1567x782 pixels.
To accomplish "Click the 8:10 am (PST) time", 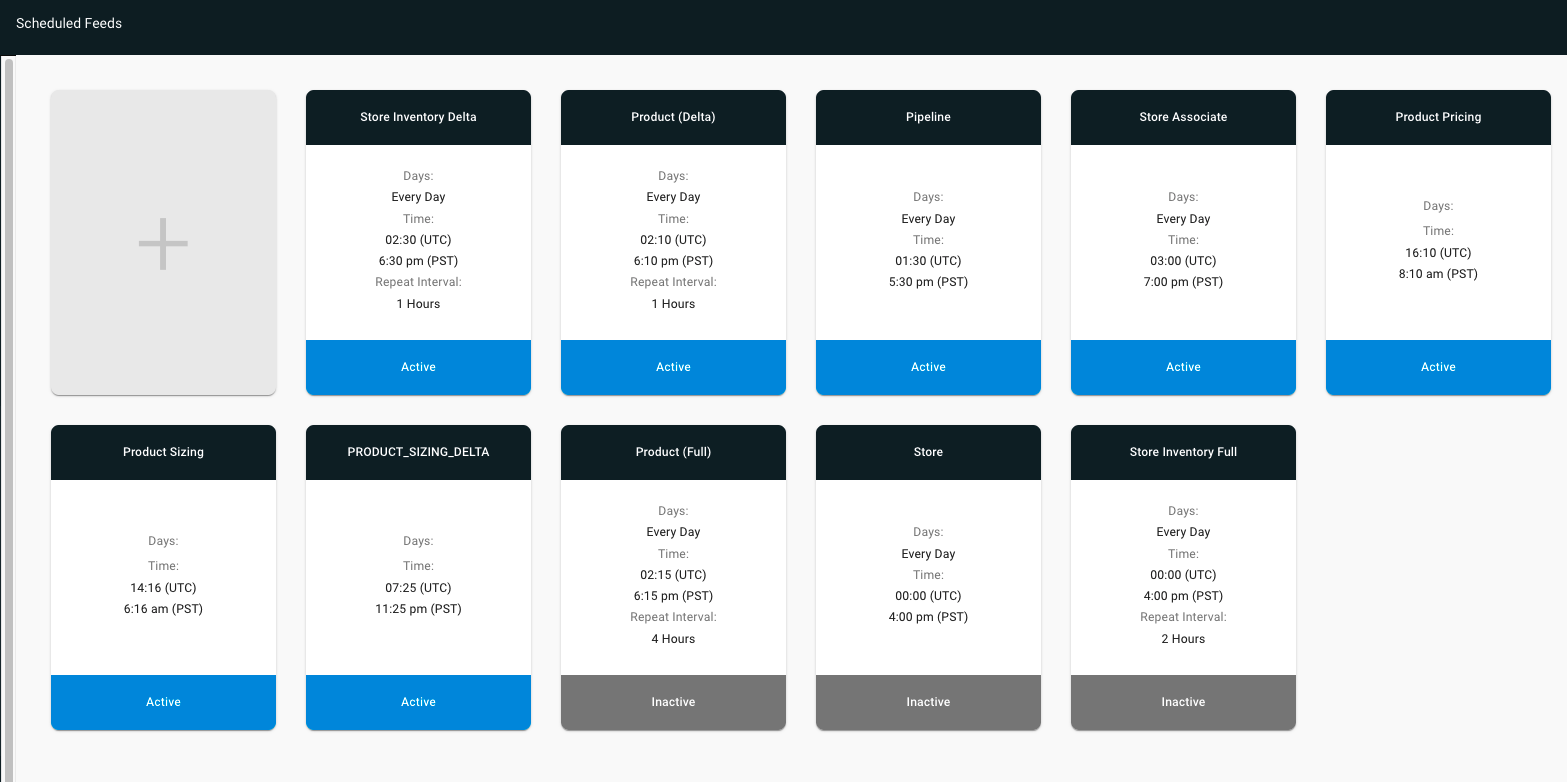I will (x=1438, y=274).
